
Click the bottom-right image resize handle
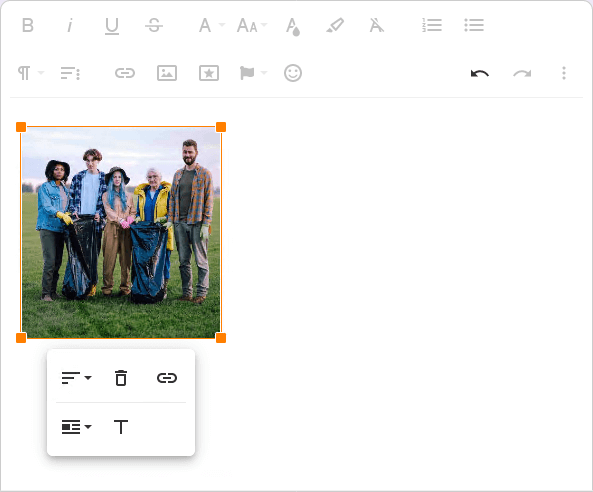tap(221, 338)
